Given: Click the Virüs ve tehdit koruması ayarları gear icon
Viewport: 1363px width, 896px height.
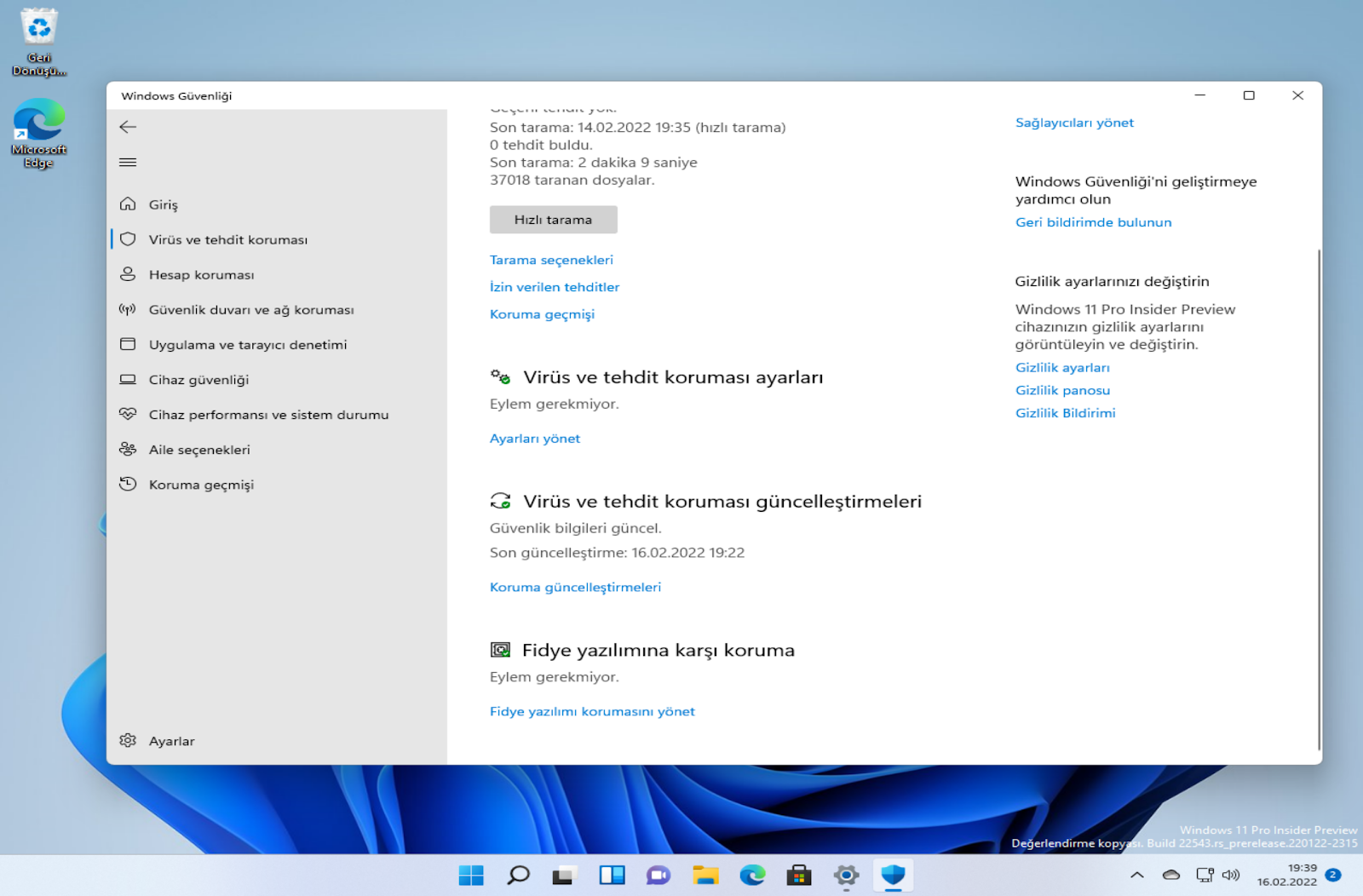Looking at the screenshot, I should click(500, 376).
